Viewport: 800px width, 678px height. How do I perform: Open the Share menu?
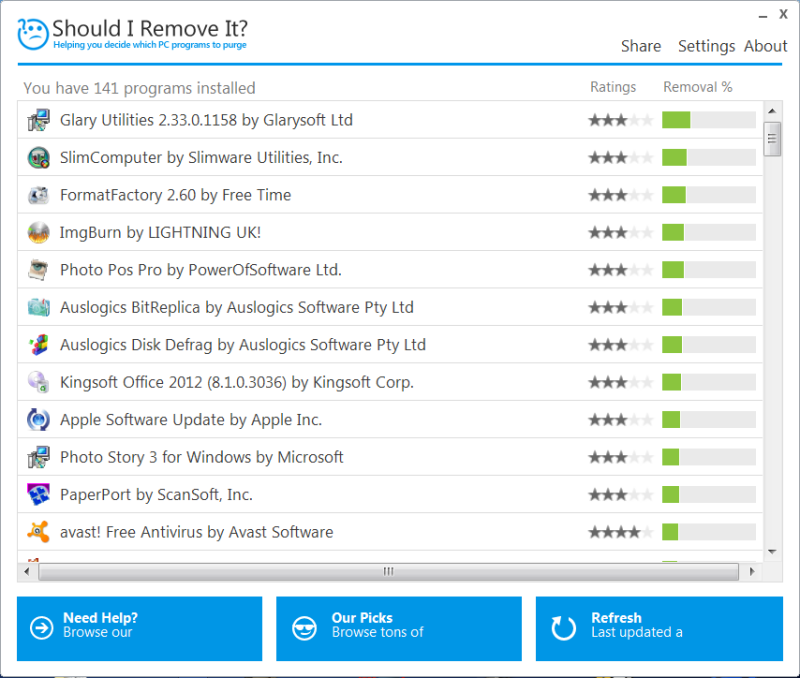pyautogui.click(x=641, y=46)
